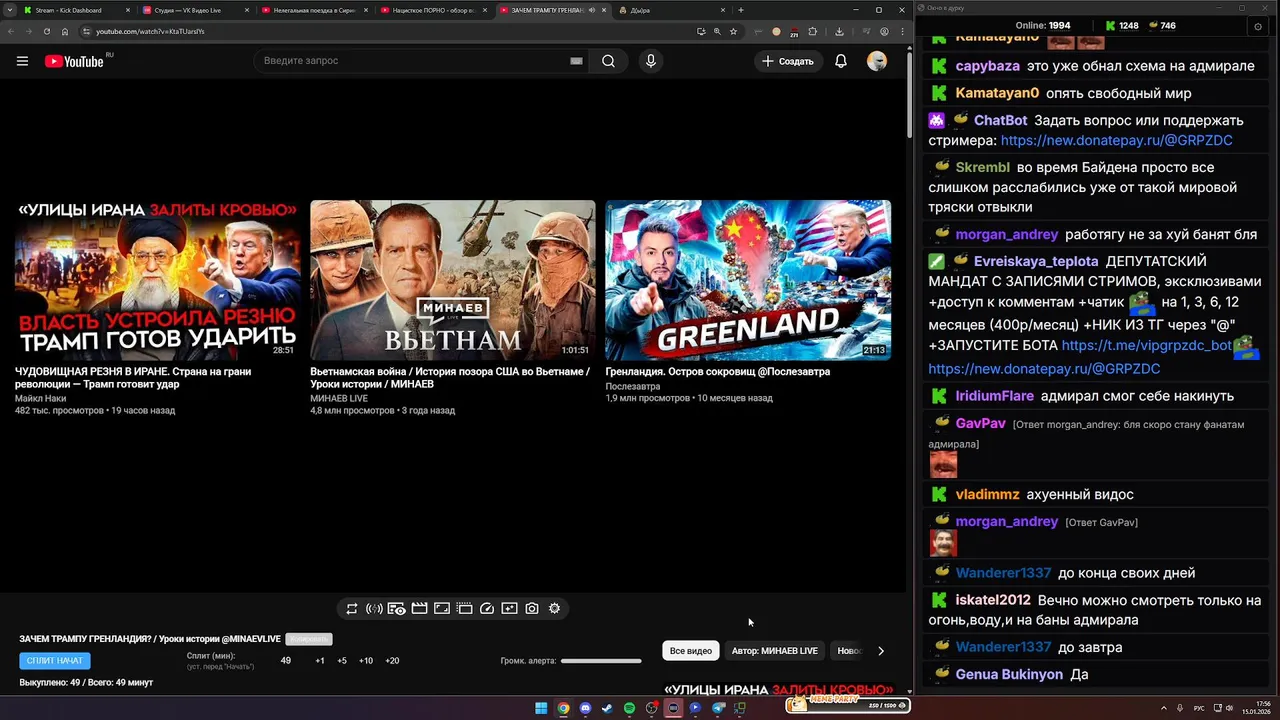Open Windows Start menu in the taskbar
This screenshot has height=720, width=1280.
(x=541, y=708)
